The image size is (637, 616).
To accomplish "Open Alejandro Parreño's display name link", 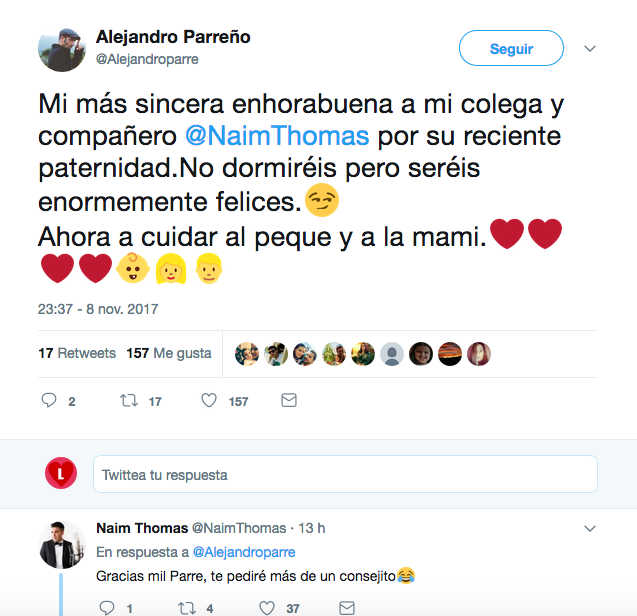I will point(173,37).
